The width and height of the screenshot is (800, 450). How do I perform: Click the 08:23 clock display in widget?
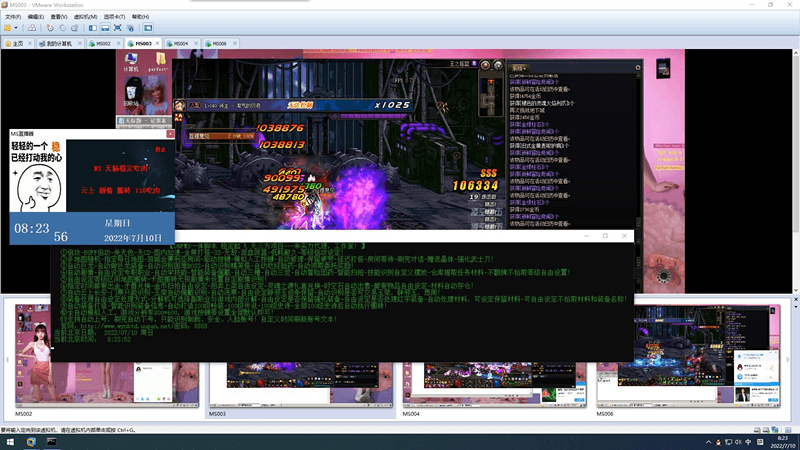click(32, 229)
